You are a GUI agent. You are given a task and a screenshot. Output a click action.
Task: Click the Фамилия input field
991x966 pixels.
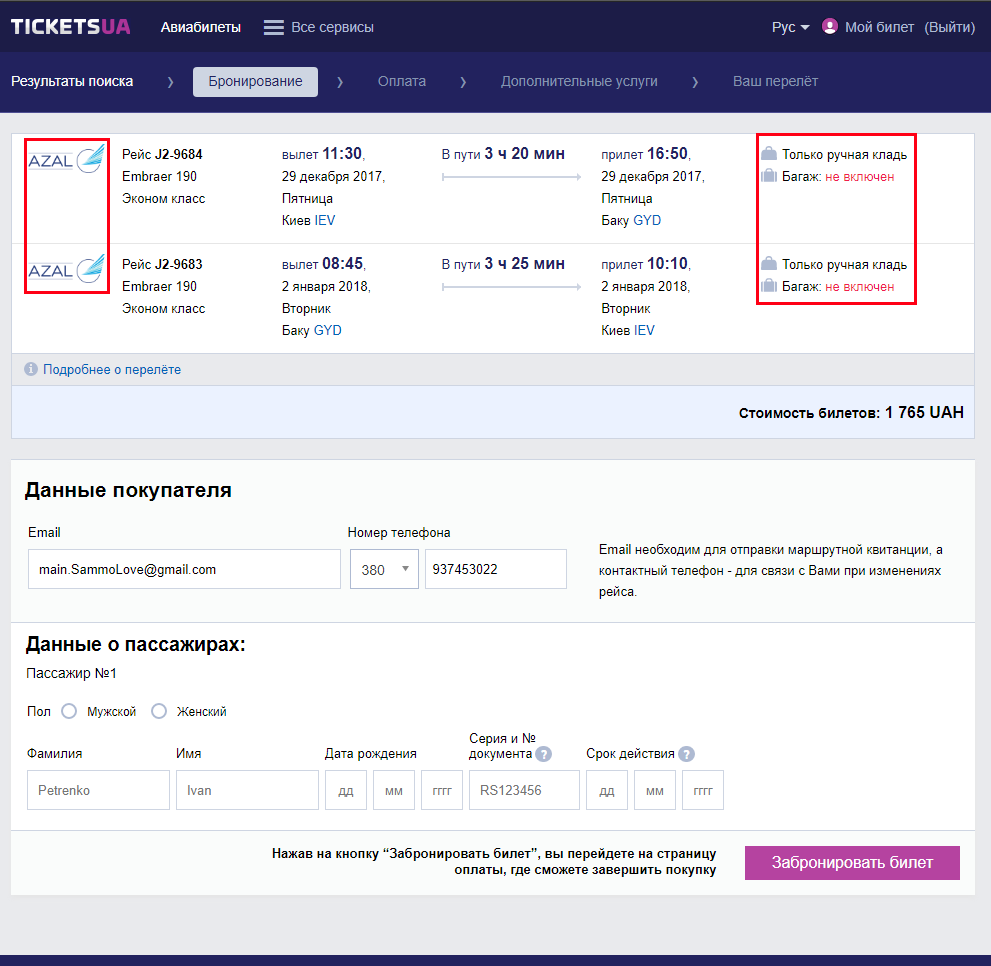(98, 790)
